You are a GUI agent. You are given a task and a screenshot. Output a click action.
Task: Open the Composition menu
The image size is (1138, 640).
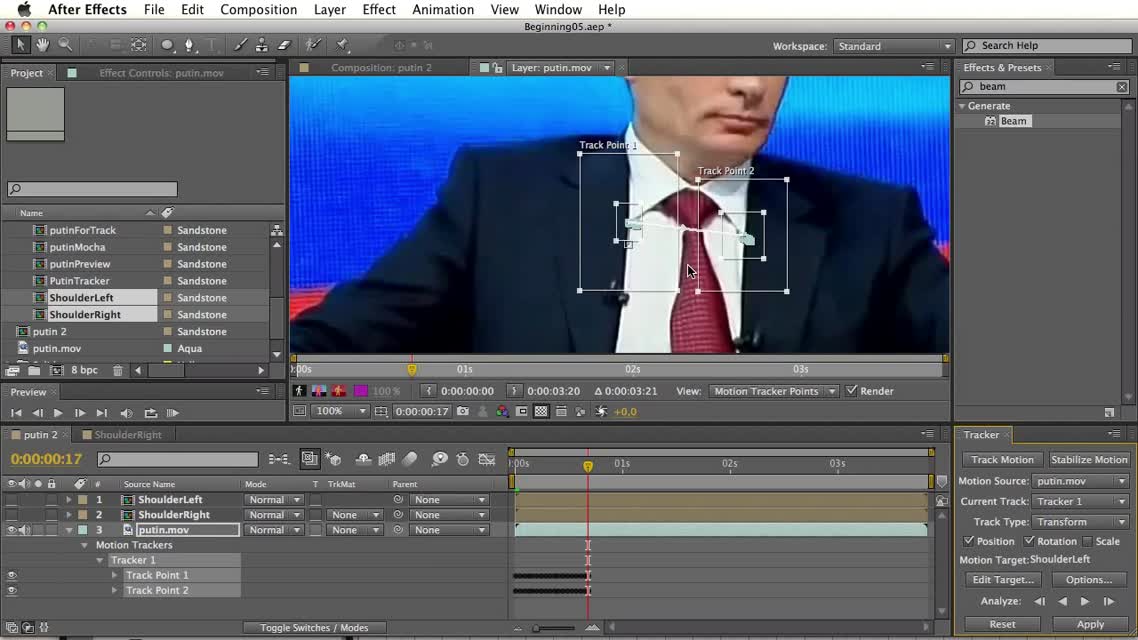point(258,9)
